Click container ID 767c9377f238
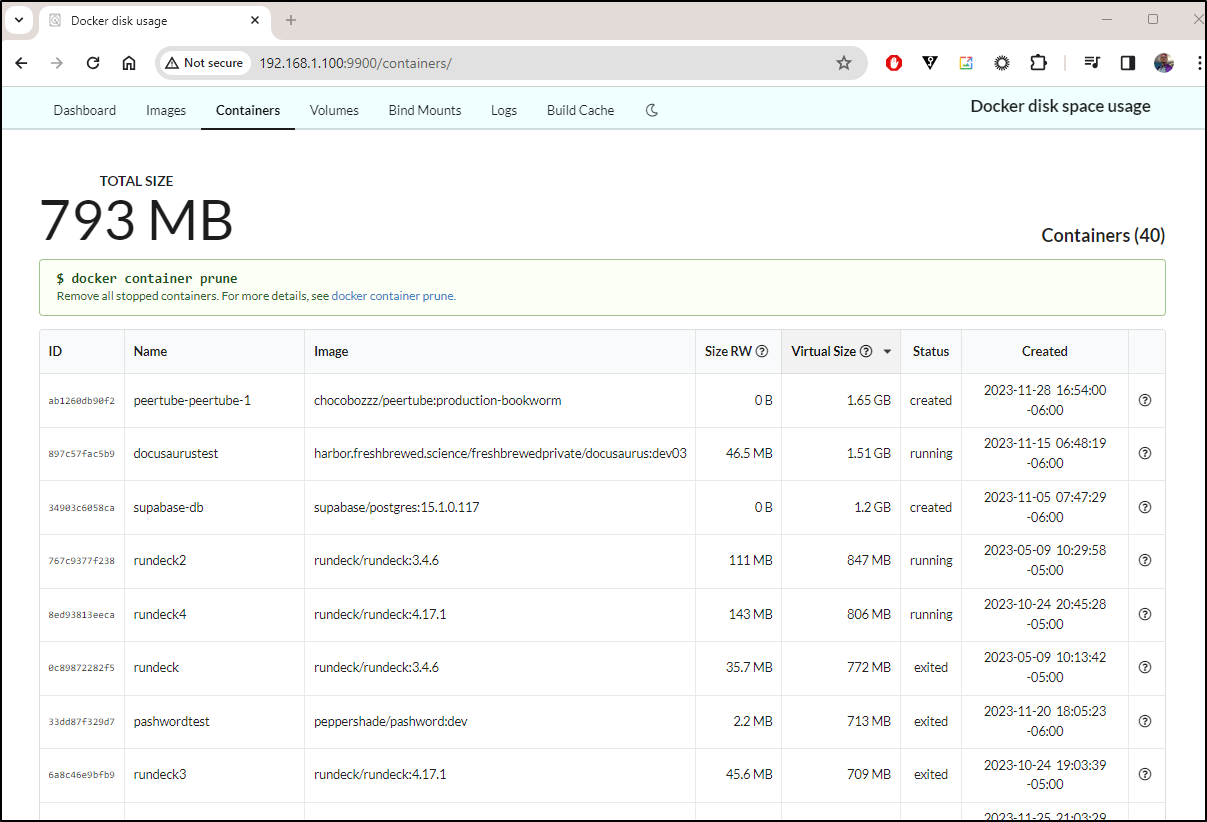 point(82,561)
